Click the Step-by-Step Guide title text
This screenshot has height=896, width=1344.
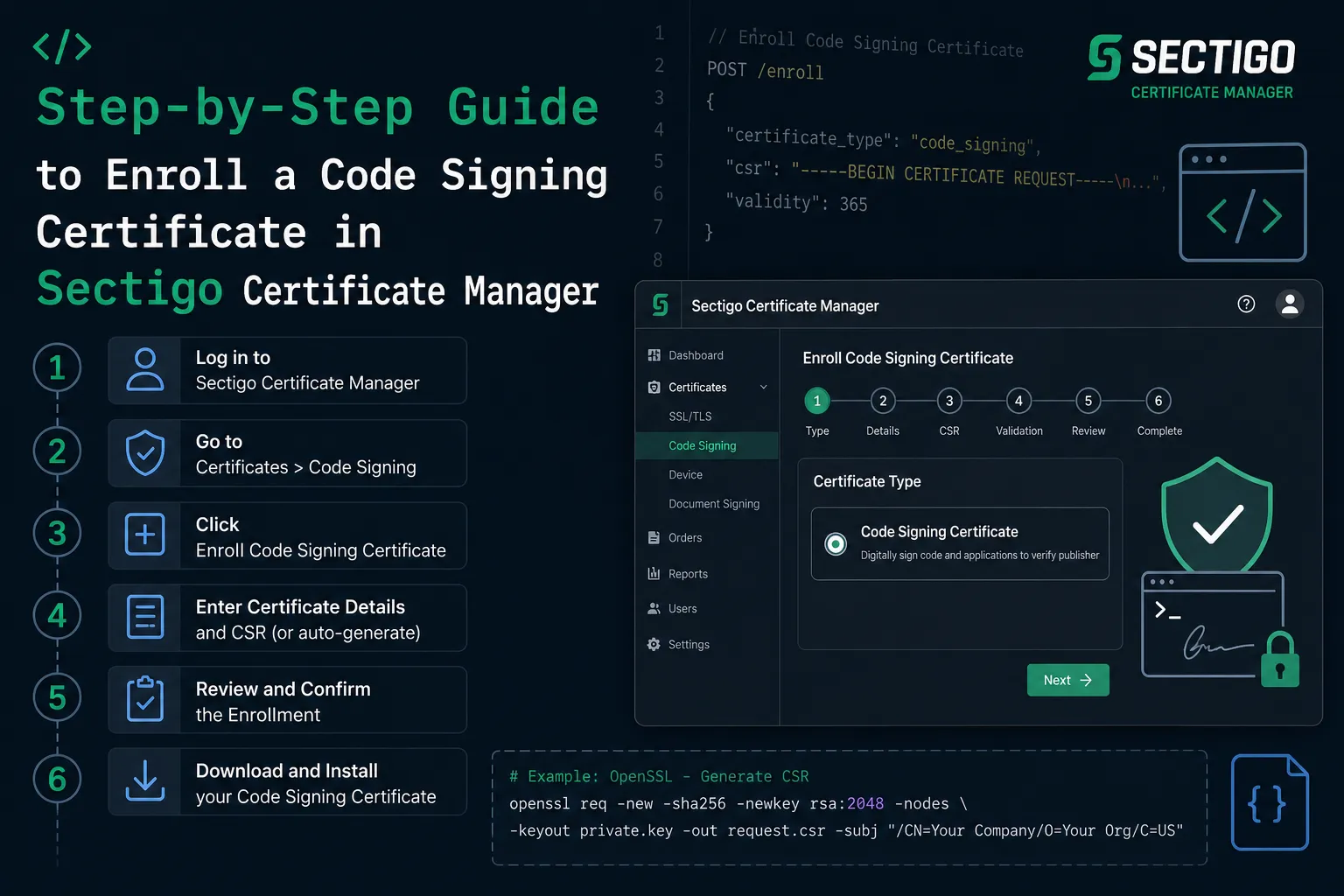coord(318,108)
